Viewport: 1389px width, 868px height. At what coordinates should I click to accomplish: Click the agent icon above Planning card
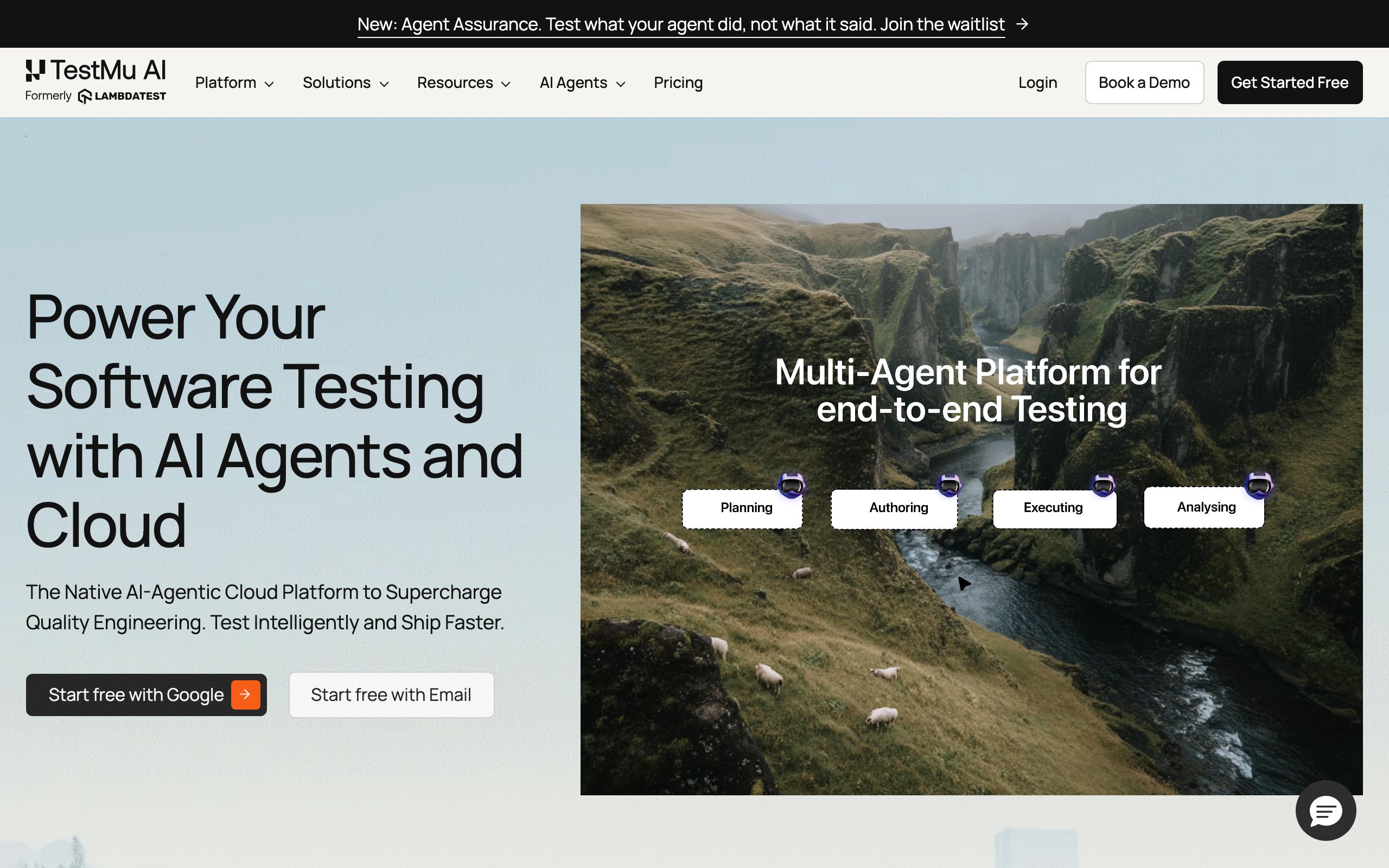pos(792,485)
